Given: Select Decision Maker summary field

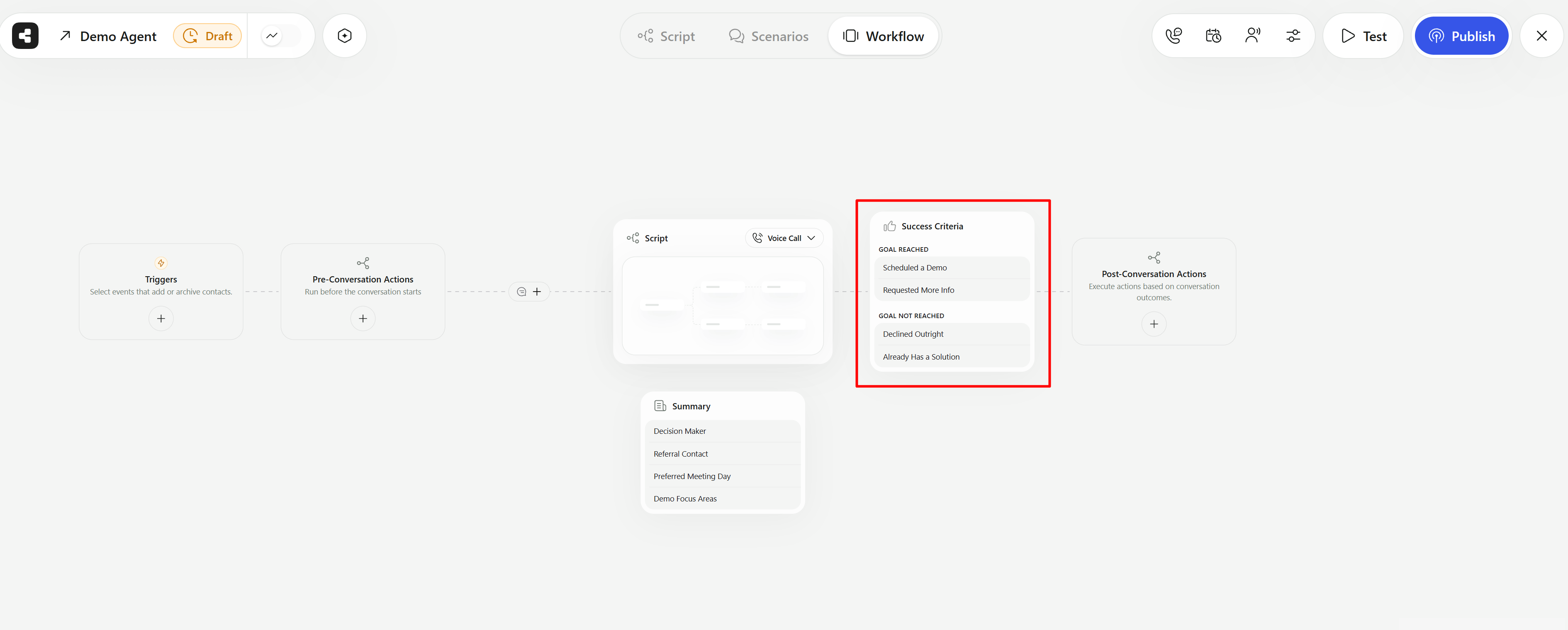Looking at the screenshot, I should pyautogui.click(x=723, y=431).
